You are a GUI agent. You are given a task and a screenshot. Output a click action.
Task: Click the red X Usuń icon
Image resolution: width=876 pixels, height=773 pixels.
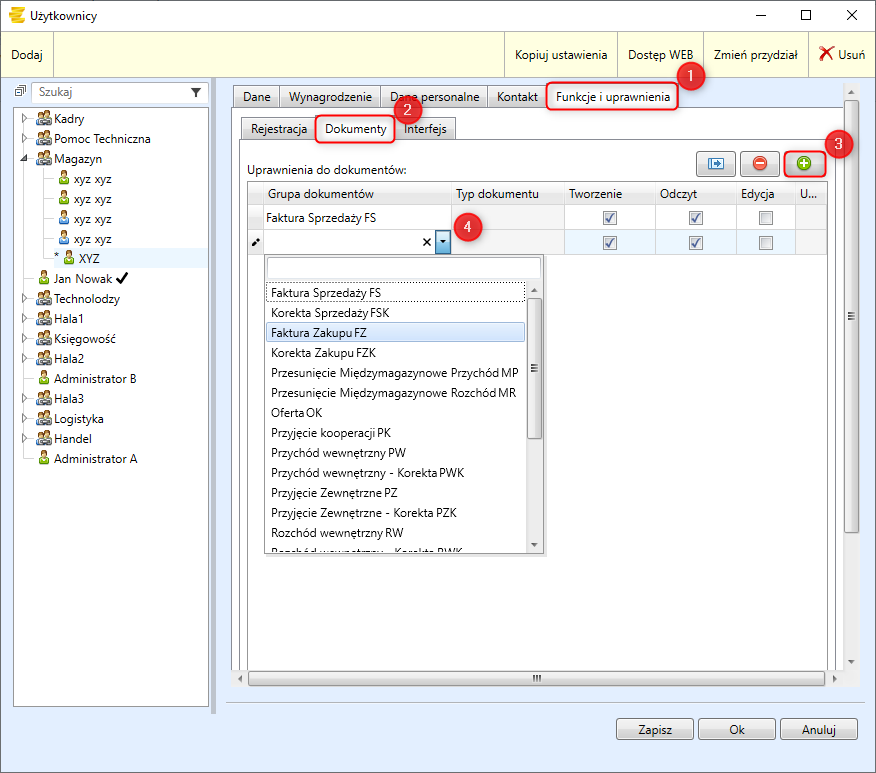827,55
